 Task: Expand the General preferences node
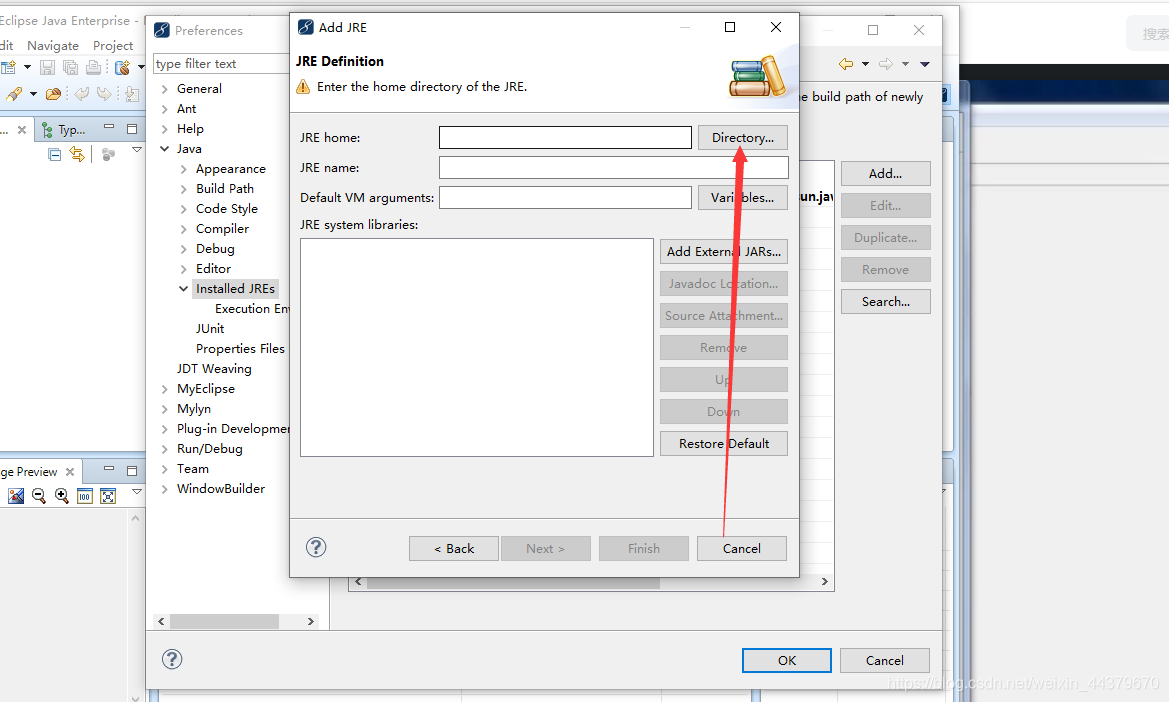click(165, 89)
